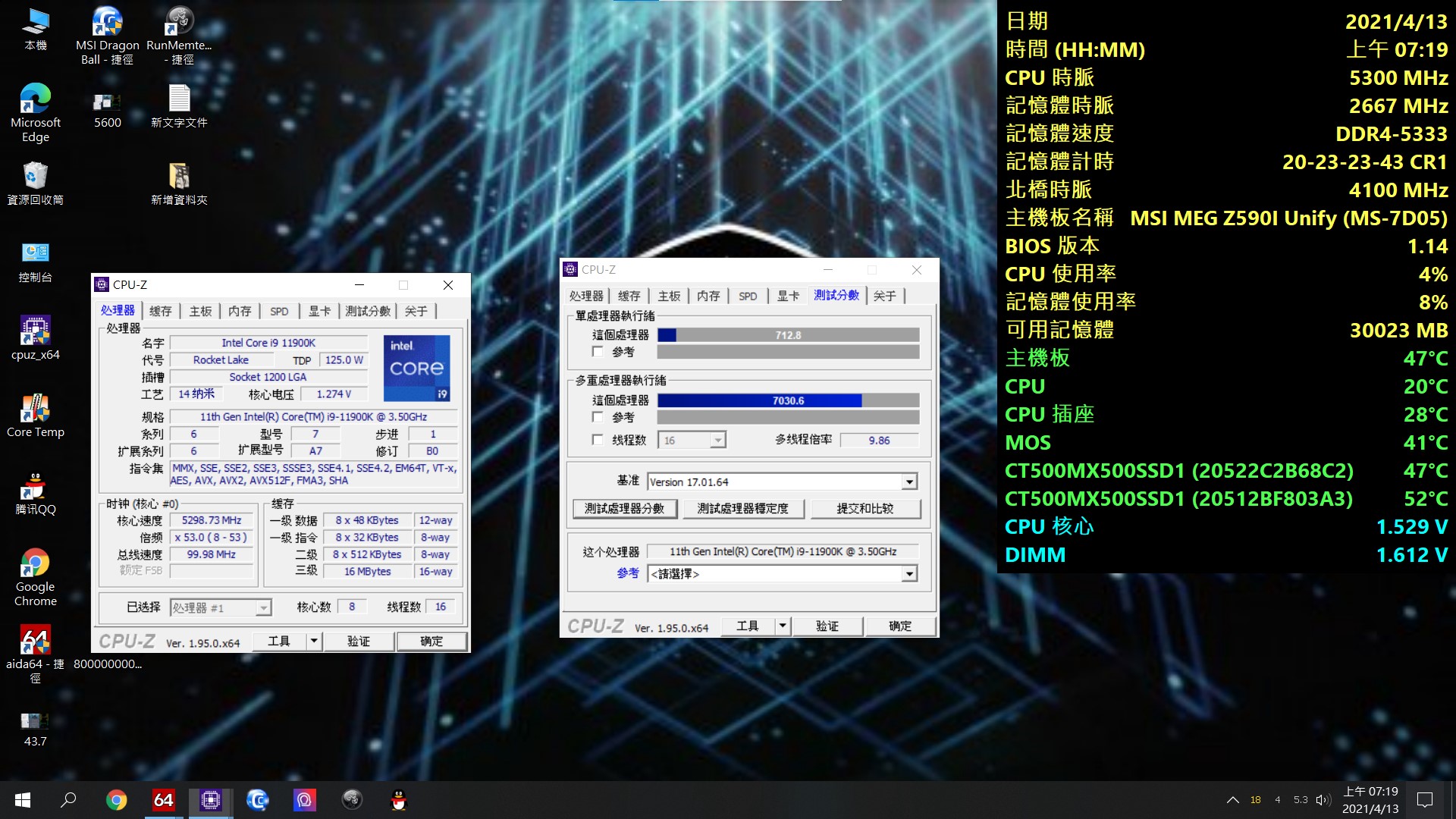Open Google Chrome desktop icon

point(36,576)
